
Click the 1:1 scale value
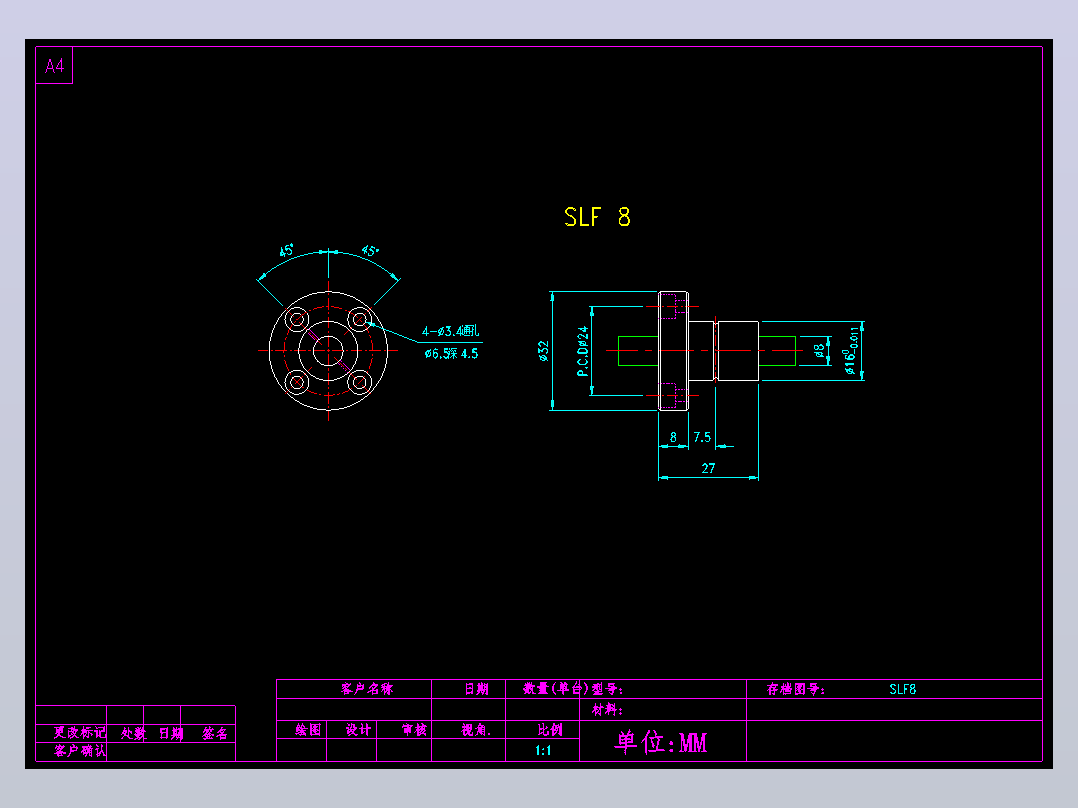tap(543, 750)
